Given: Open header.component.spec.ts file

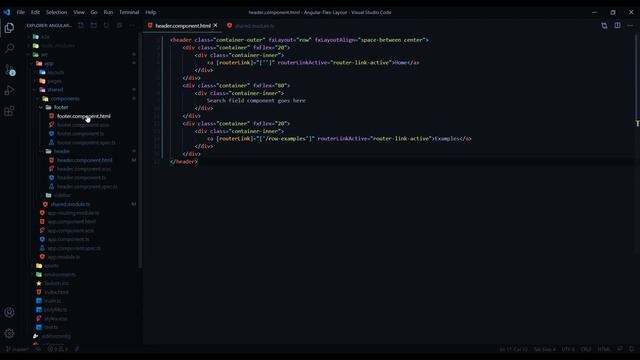Looking at the screenshot, I should (x=87, y=187).
